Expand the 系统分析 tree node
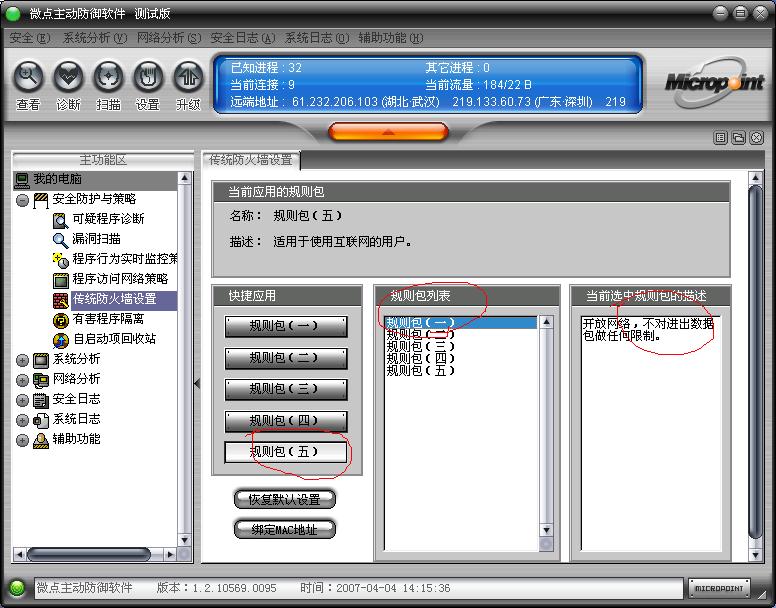This screenshot has width=776, height=608. point(22,361)
